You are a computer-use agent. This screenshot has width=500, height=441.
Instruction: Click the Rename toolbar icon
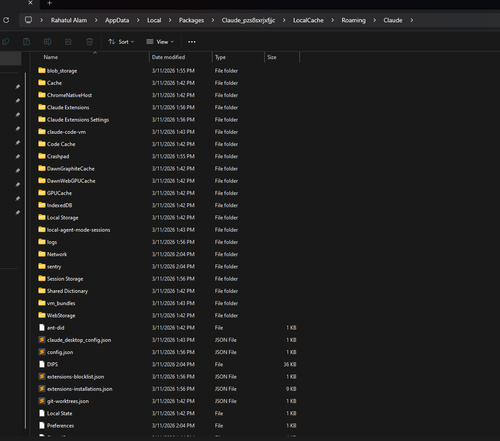tap(48, 42)
